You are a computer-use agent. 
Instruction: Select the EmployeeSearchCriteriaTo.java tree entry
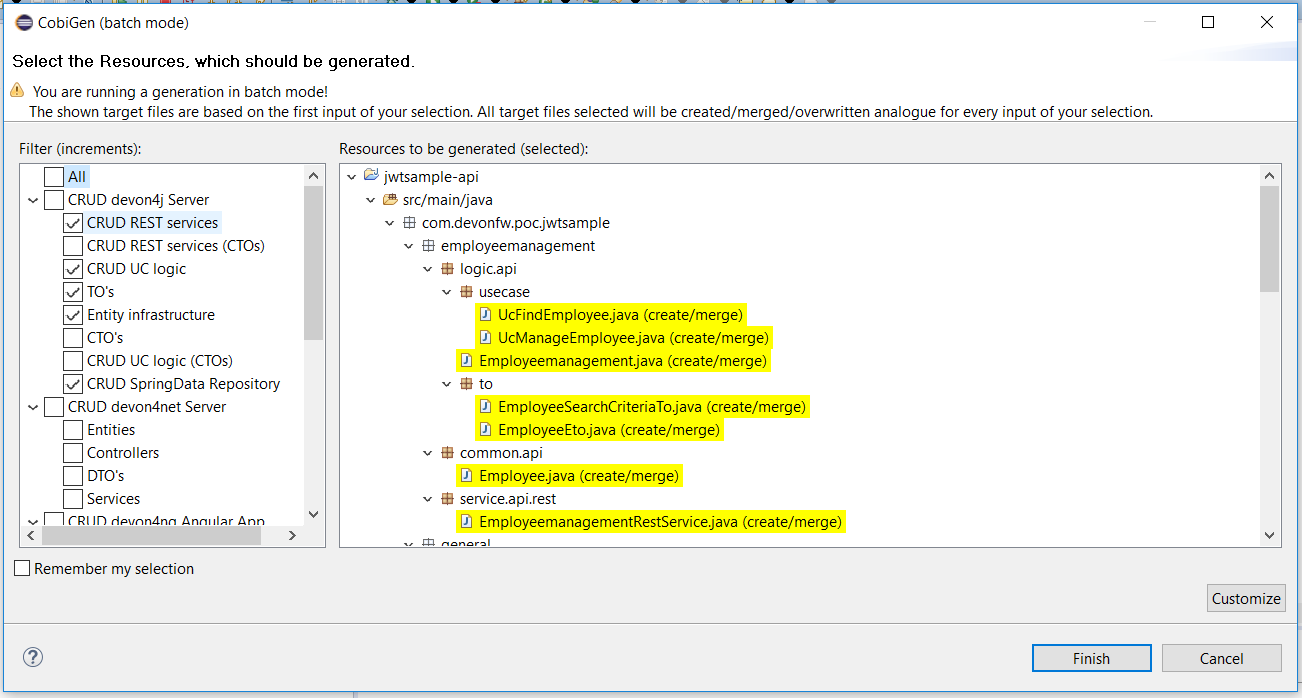tap(650, 407)
